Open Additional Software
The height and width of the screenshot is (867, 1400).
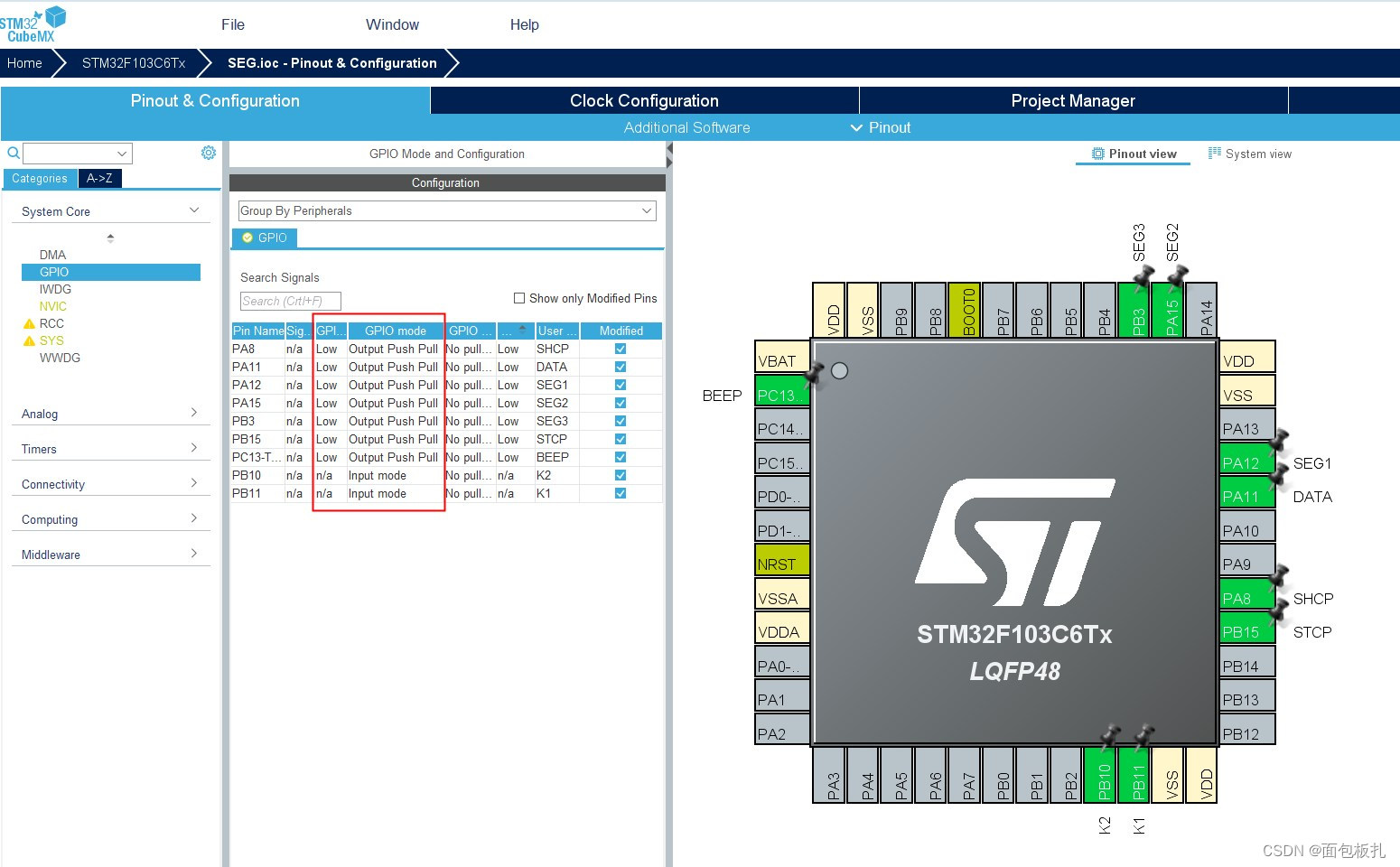pyautogui.click(x=686, y=127)
